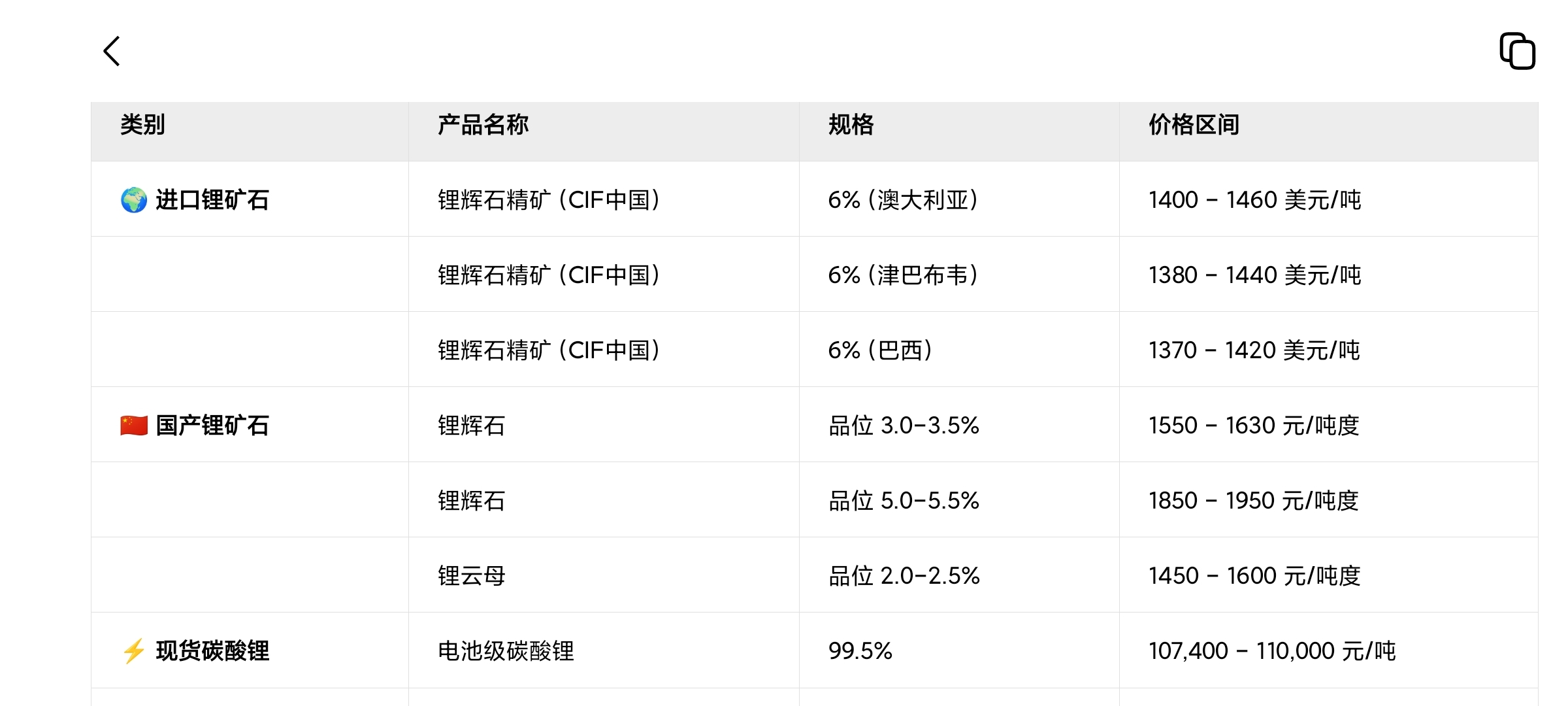This screenshot has width=1568, height=706.
Task: Select the 6% (津巴布韦) specification cell
Action: pyautogui.click(x=903, y=275)
